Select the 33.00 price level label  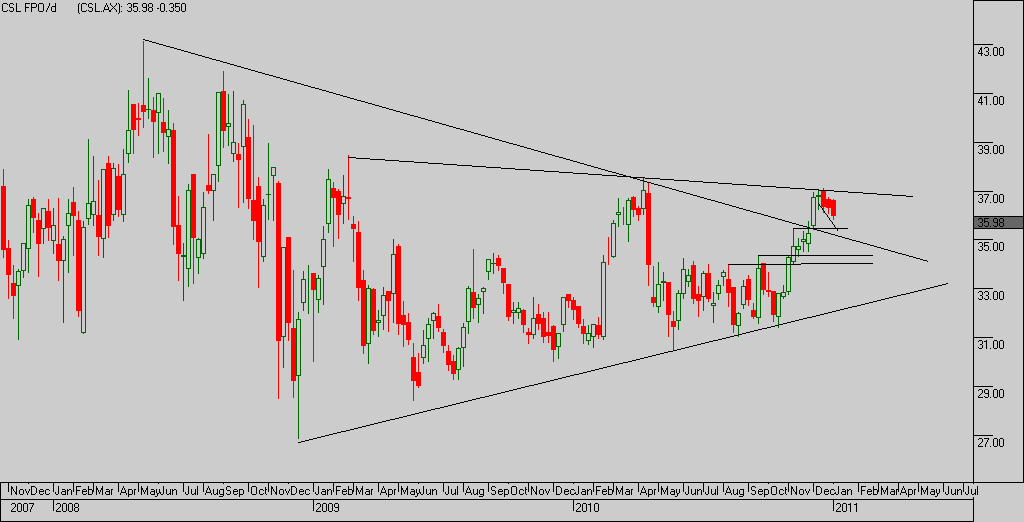tap(991, 296)
